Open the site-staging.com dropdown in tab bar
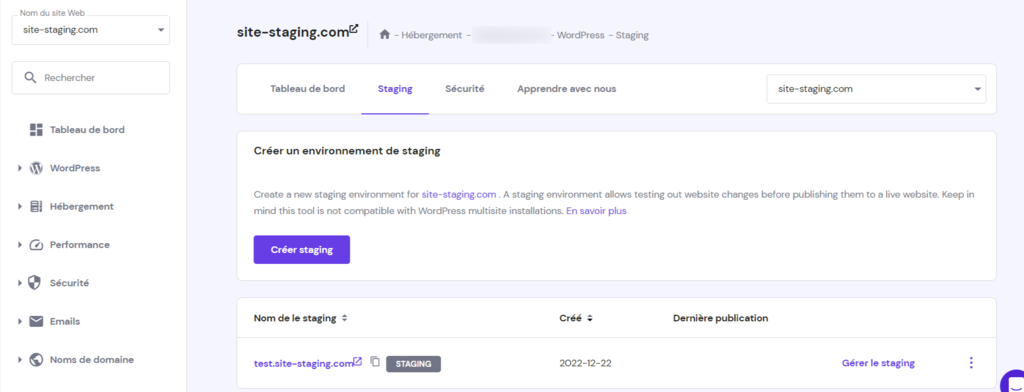1024x392 pixels. click(876, 89)
